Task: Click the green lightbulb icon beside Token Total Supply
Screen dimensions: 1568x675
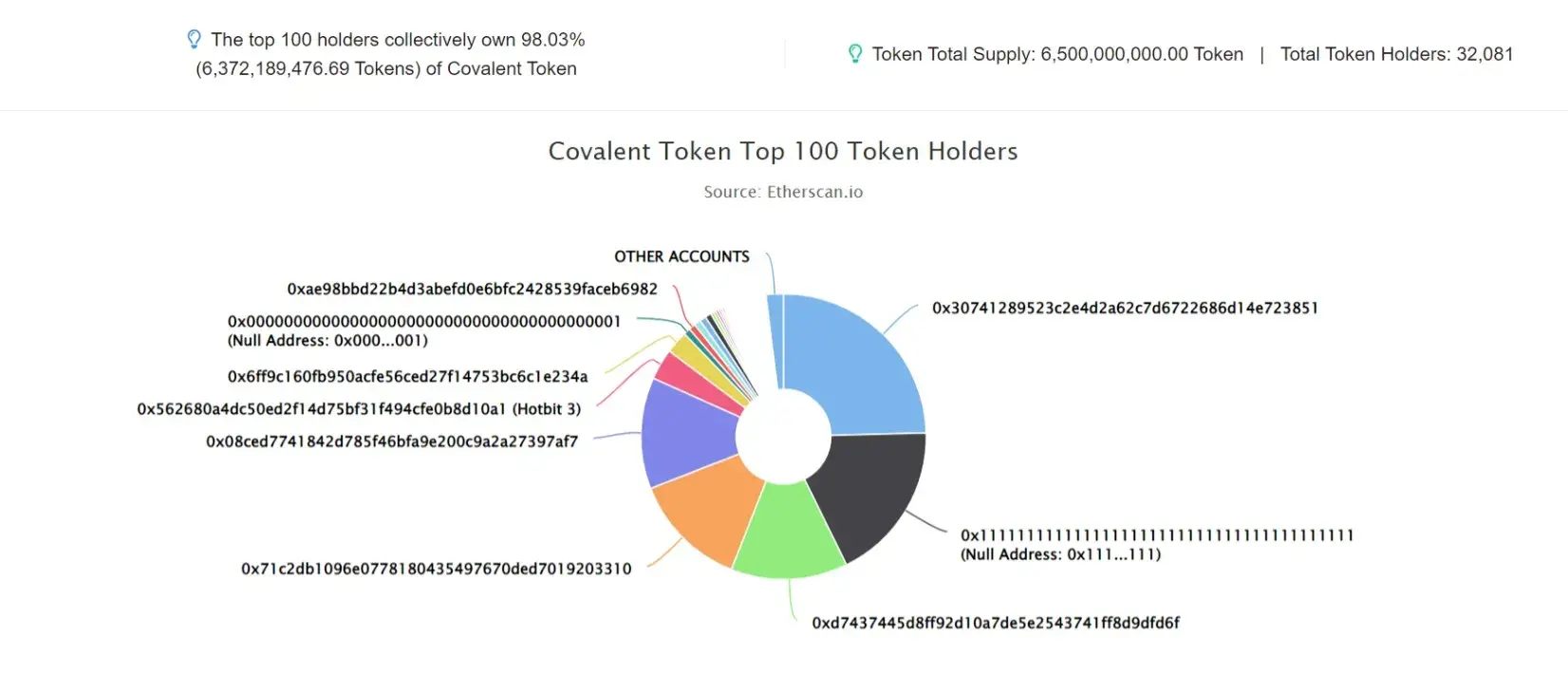Action: pos(855,54)
